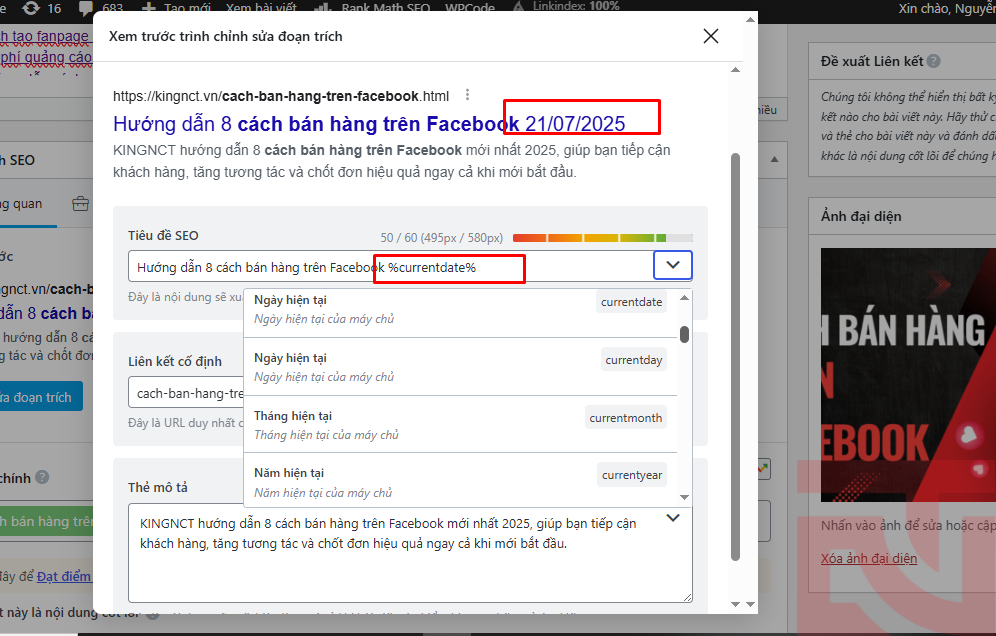This screenshot has width=996, height=636.
Task: Click the sửa đoạn trích button behind dialog
Action: [41, 396]
